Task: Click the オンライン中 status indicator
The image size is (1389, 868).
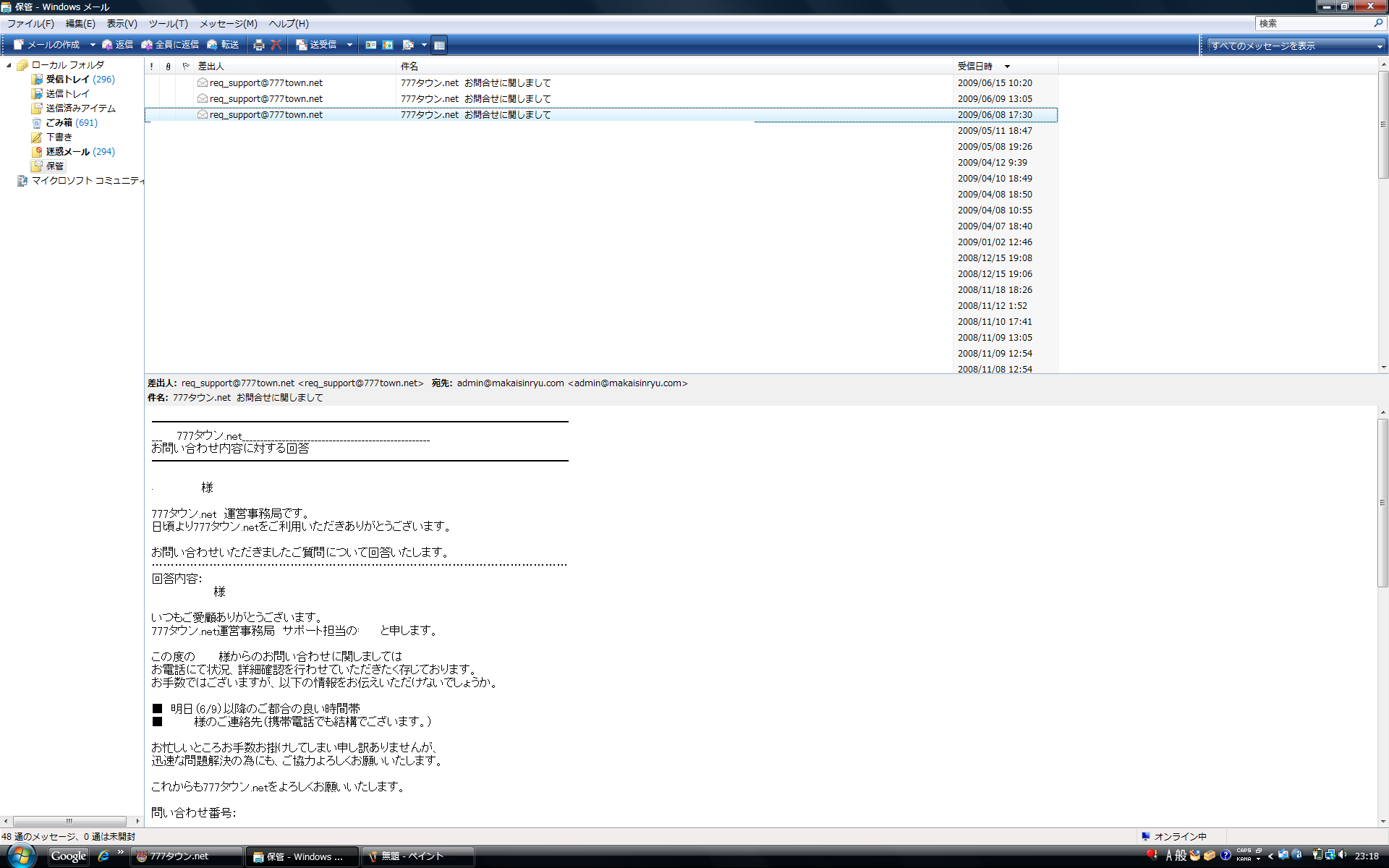Action: click(x=1174, y=836)
